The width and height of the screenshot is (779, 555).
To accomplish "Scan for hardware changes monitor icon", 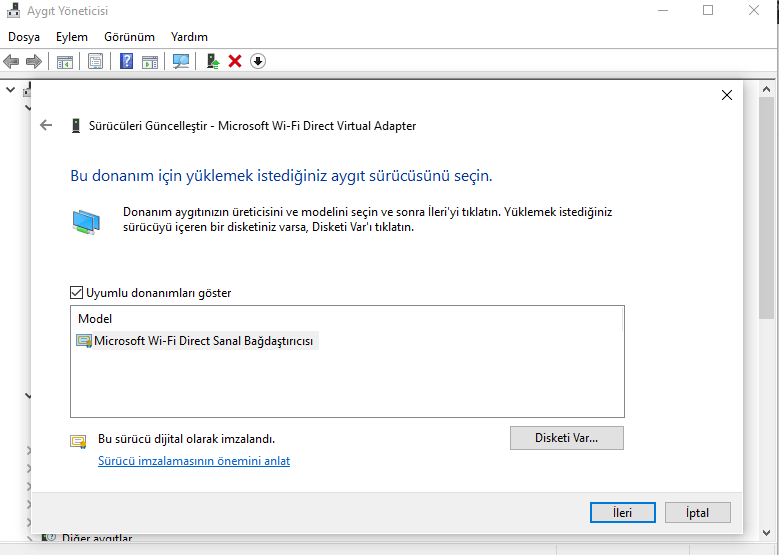I will tap(181, 62).
